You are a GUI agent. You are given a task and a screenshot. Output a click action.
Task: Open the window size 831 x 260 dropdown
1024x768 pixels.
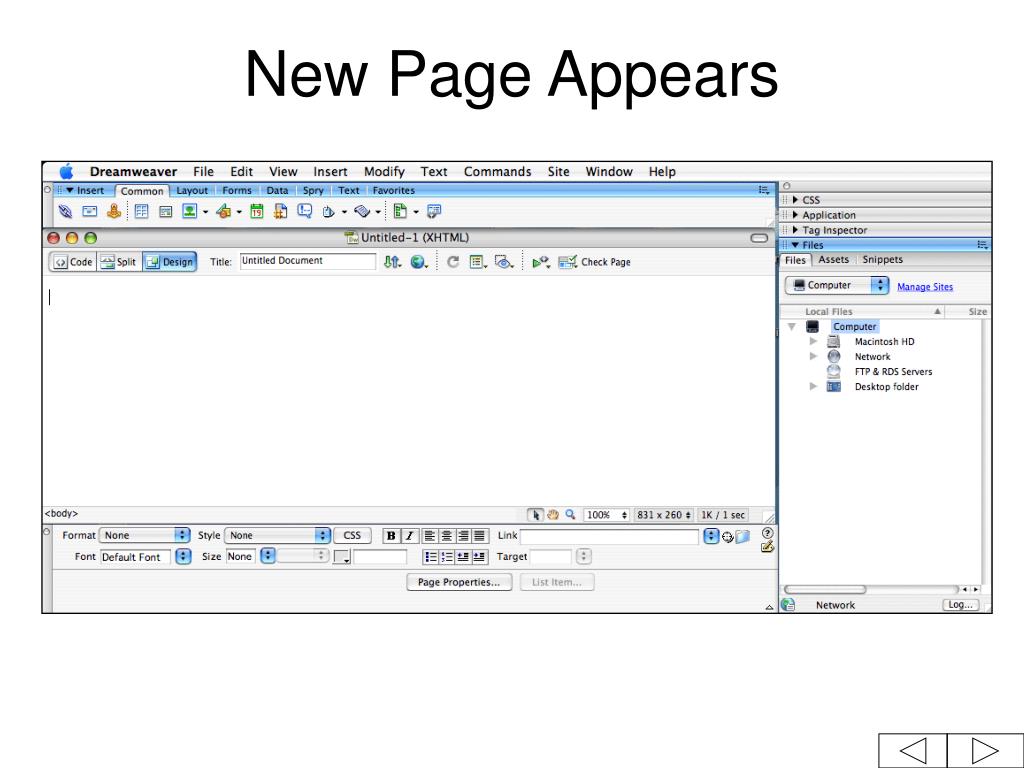(x=664, y=515)
